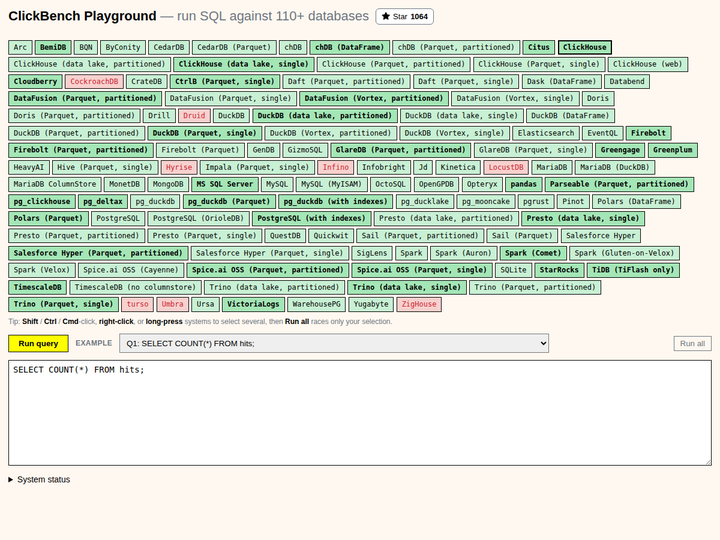The width and height of the screenshot is (720, 540).
Task: Pick the SQLite system chip
Action: click(513, 270)
